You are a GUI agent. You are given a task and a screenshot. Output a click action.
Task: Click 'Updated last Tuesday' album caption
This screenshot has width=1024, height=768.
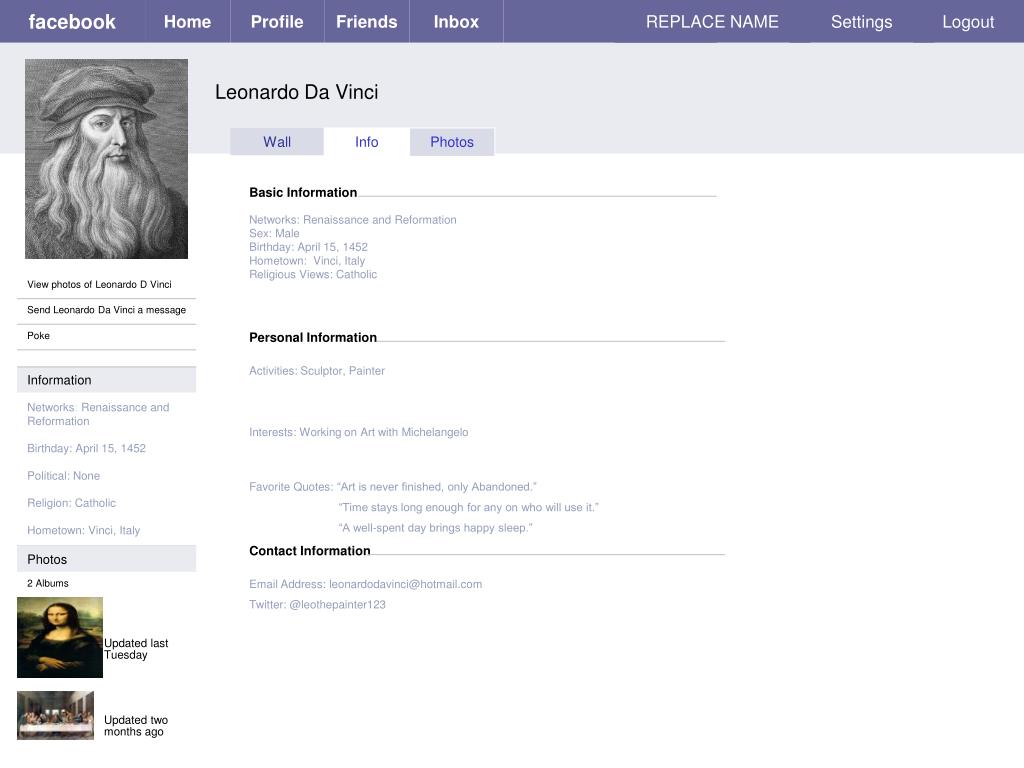coord(136,649)
